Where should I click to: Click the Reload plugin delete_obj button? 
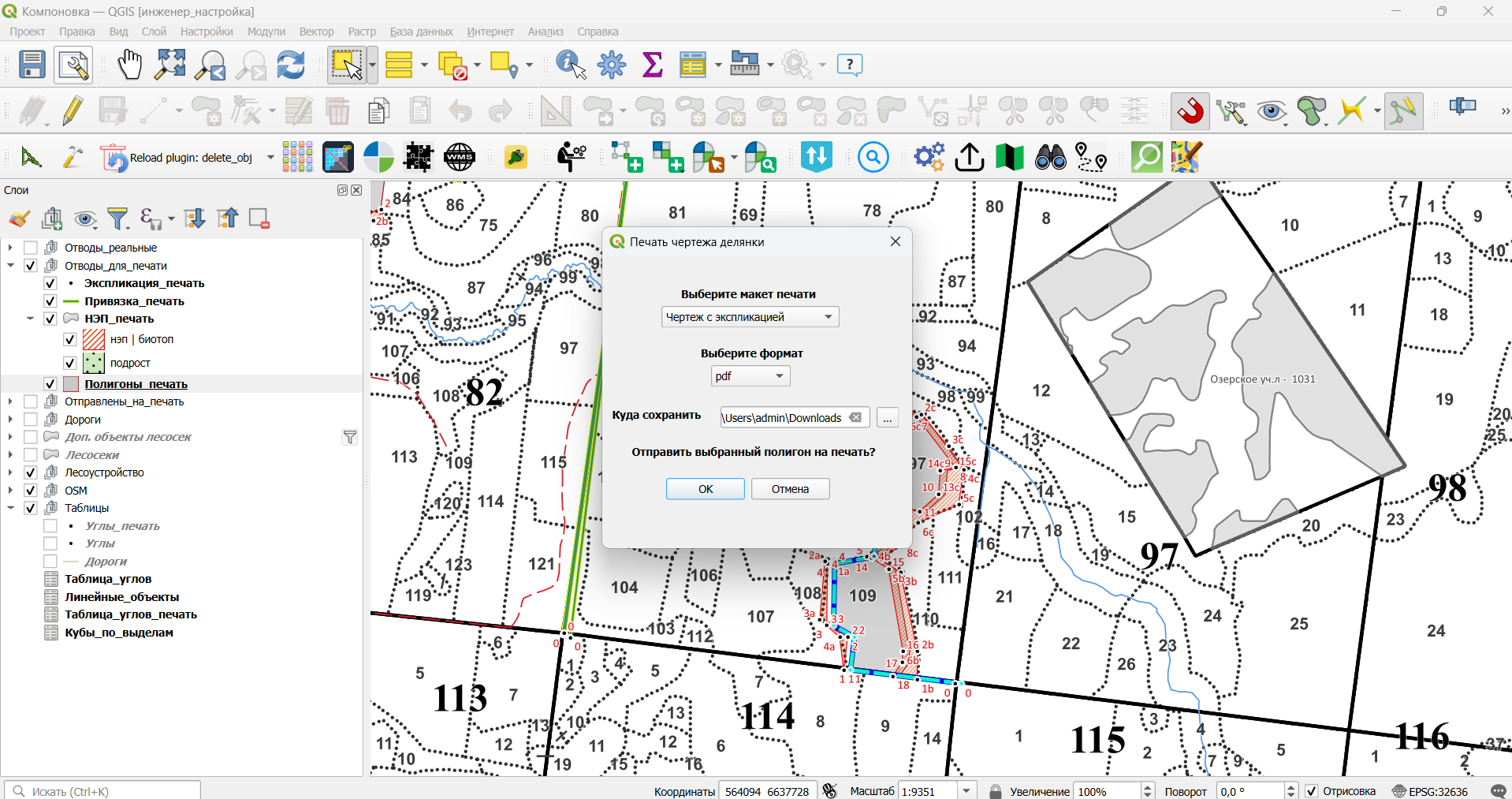click(x=177, y=158)
